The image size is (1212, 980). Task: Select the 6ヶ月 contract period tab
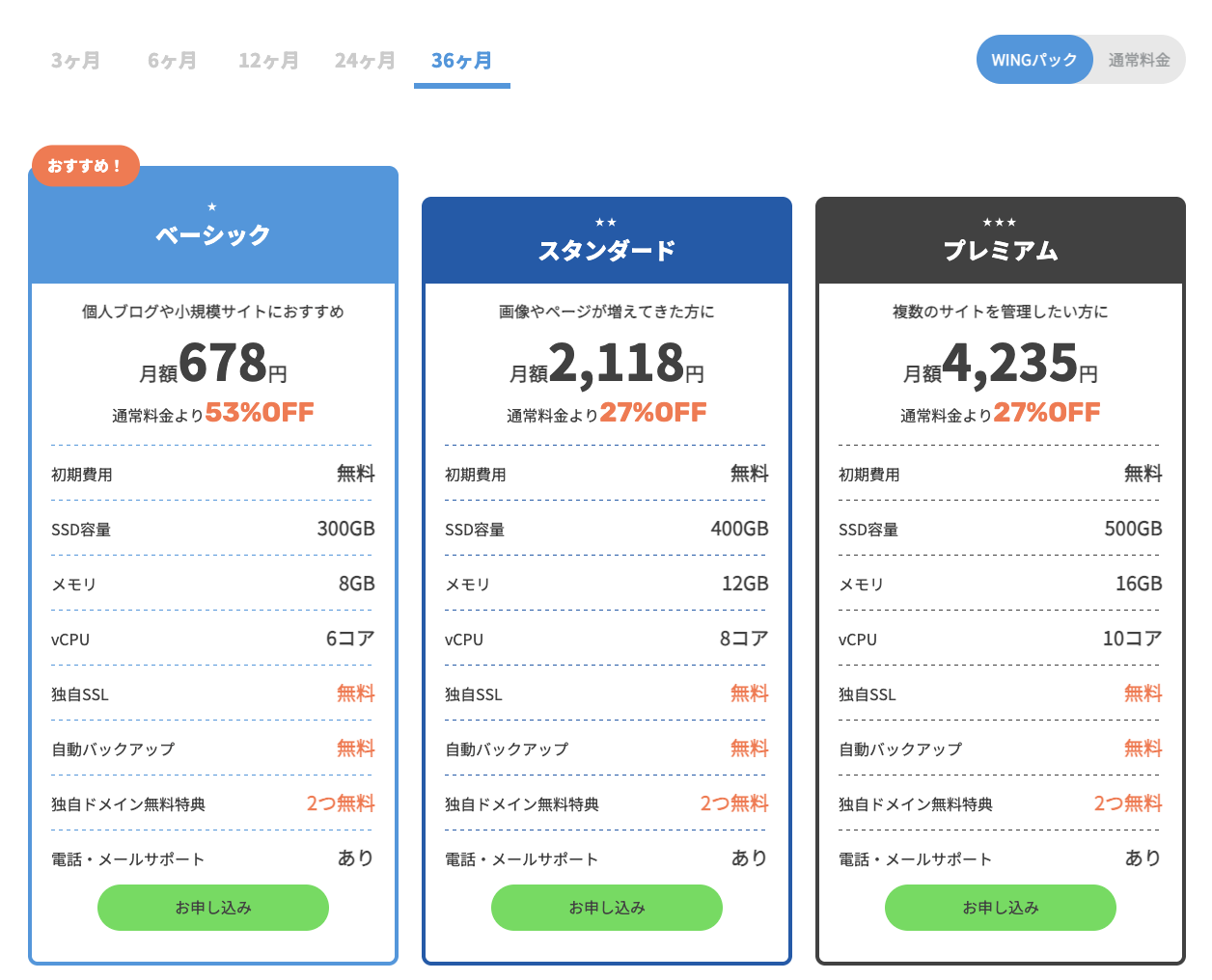point(172,61)
